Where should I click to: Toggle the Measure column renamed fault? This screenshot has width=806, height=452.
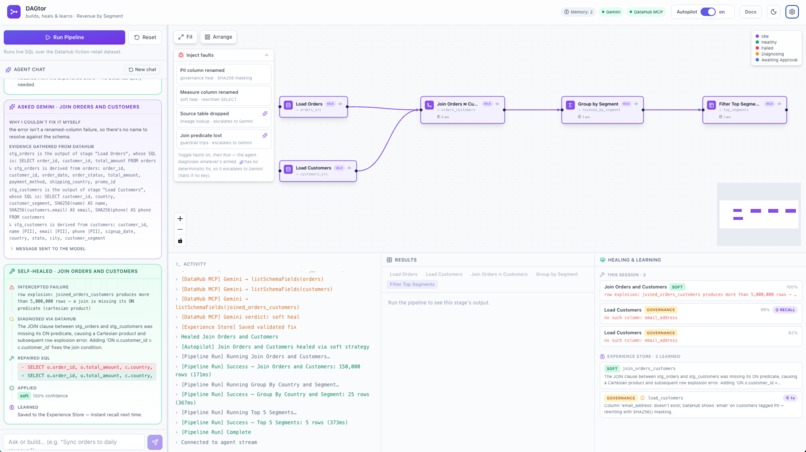point(224,96)
